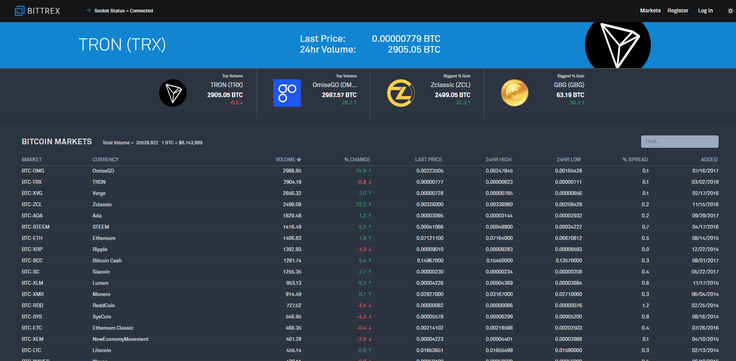Open the Markets menu
The width and height of the screenshot is (736, 361).
pyautogui.click(x=650, y=11)
